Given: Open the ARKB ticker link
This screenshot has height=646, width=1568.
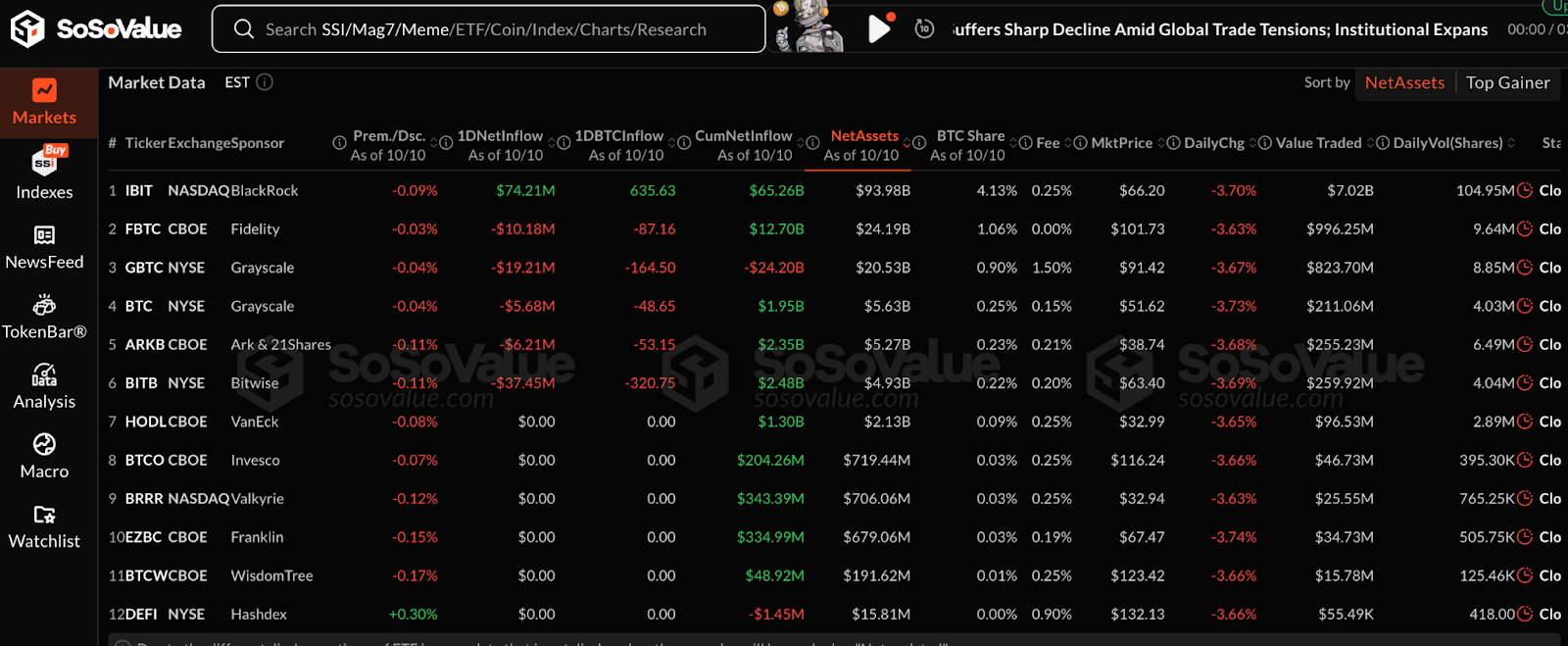Looking at the screenshot, I should pyautogui.click(x=145, y=345).
